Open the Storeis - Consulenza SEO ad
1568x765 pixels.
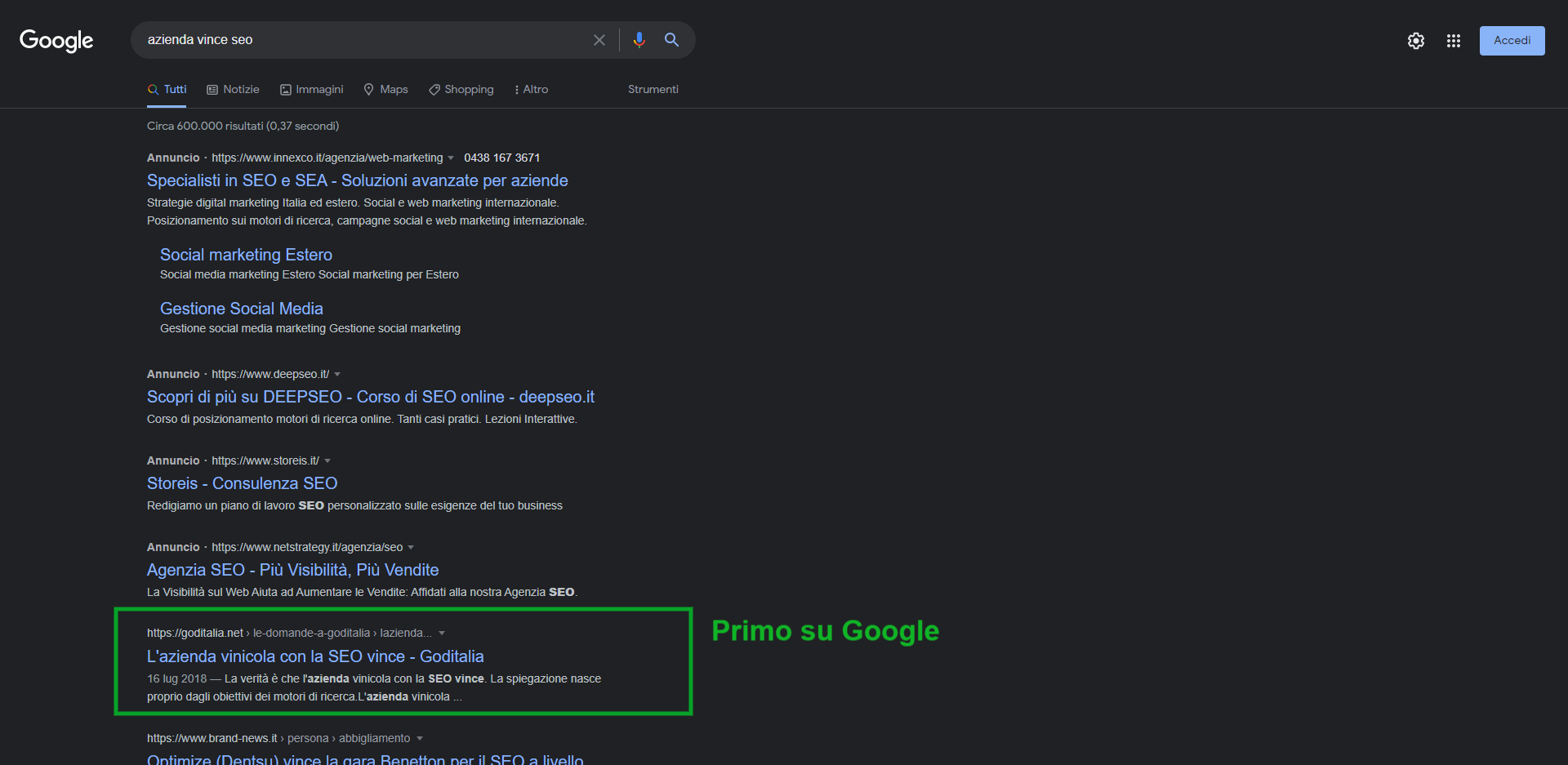click(242, 483)
